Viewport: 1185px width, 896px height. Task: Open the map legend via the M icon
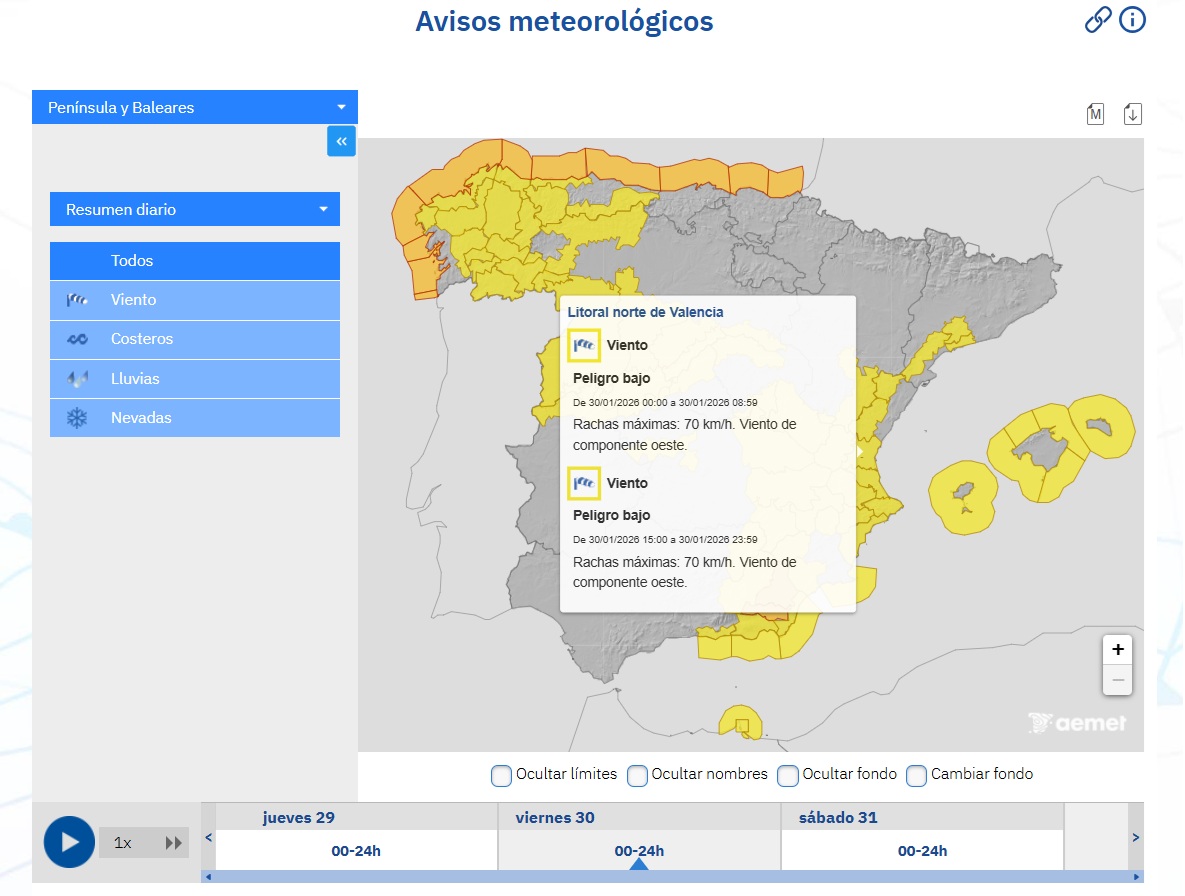pyautogui.click(x=1095, y=113)
